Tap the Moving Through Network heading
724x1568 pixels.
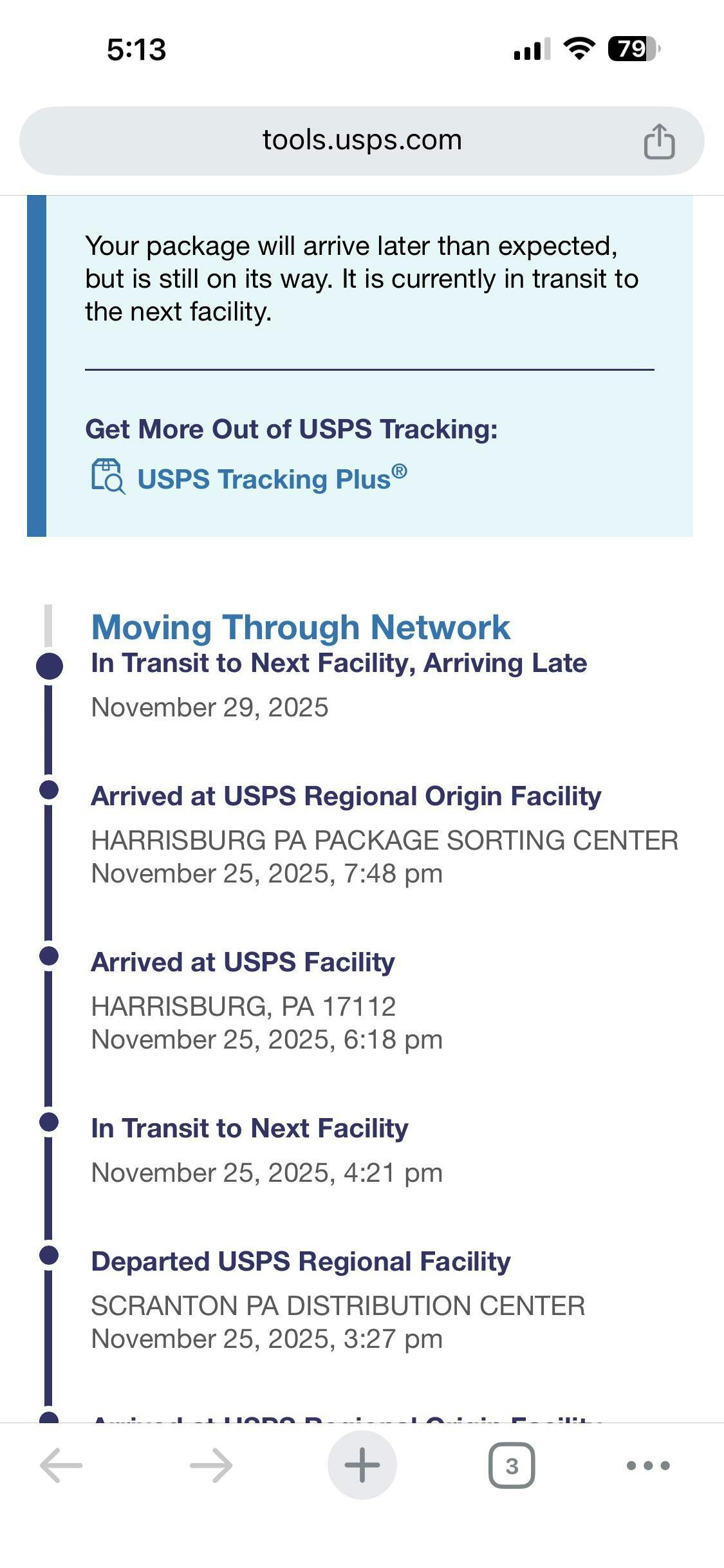click(301, 628)
